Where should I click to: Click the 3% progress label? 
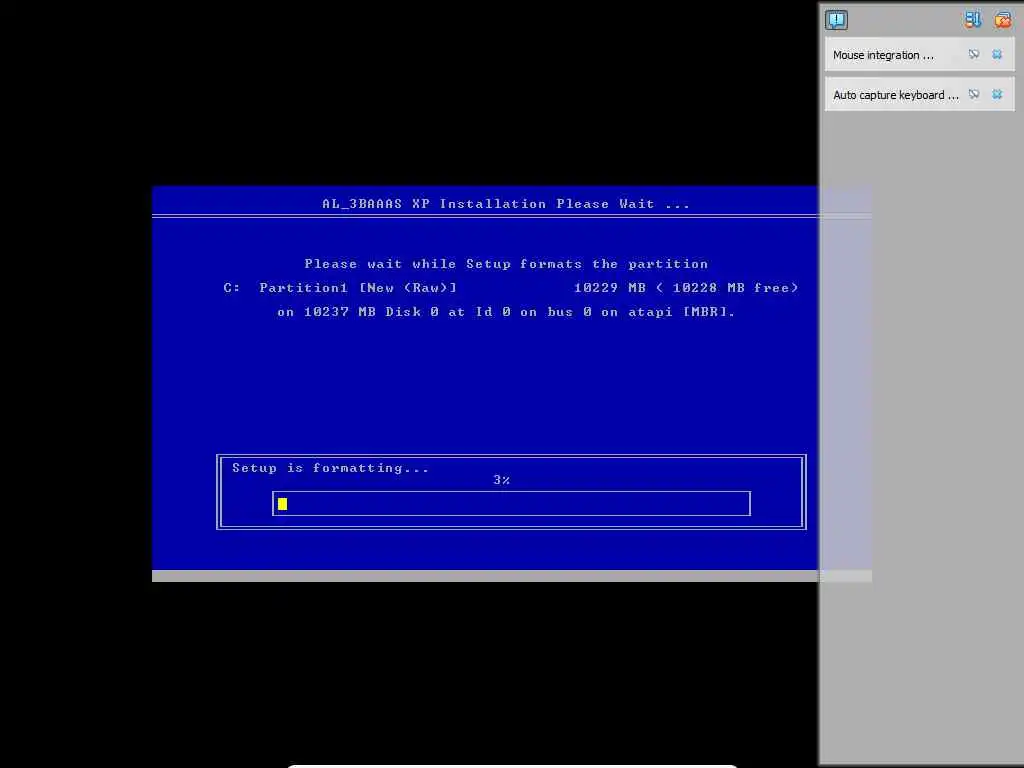click(x=502, y=480)
